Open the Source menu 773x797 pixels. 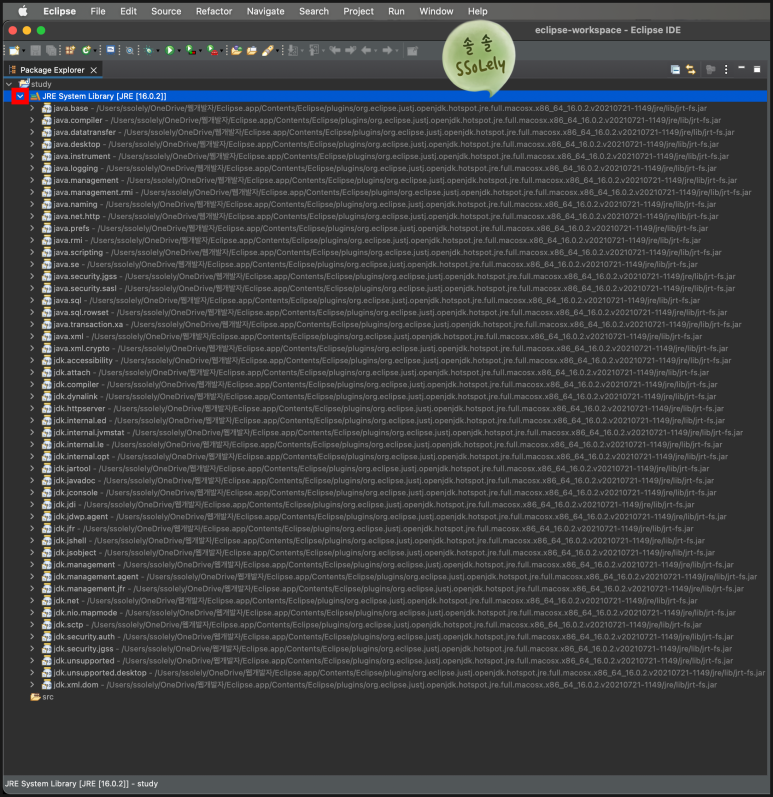[x=166, y=11]
